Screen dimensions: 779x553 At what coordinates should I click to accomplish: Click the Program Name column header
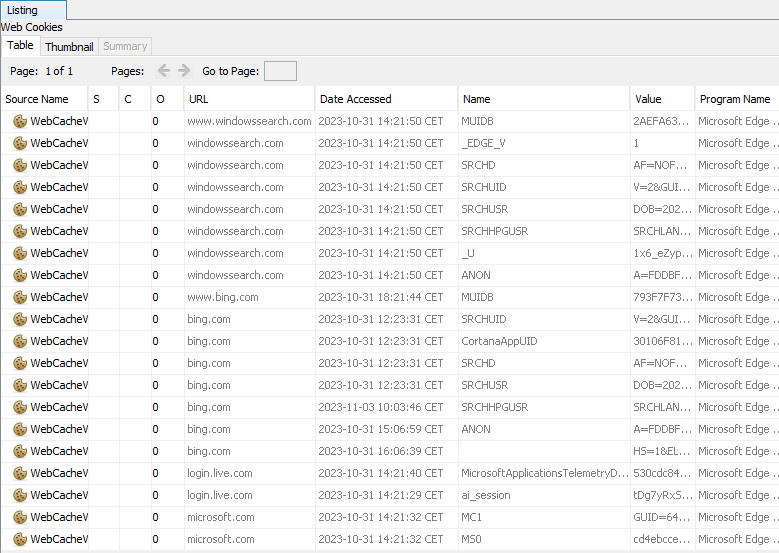(x=734, y=99)
